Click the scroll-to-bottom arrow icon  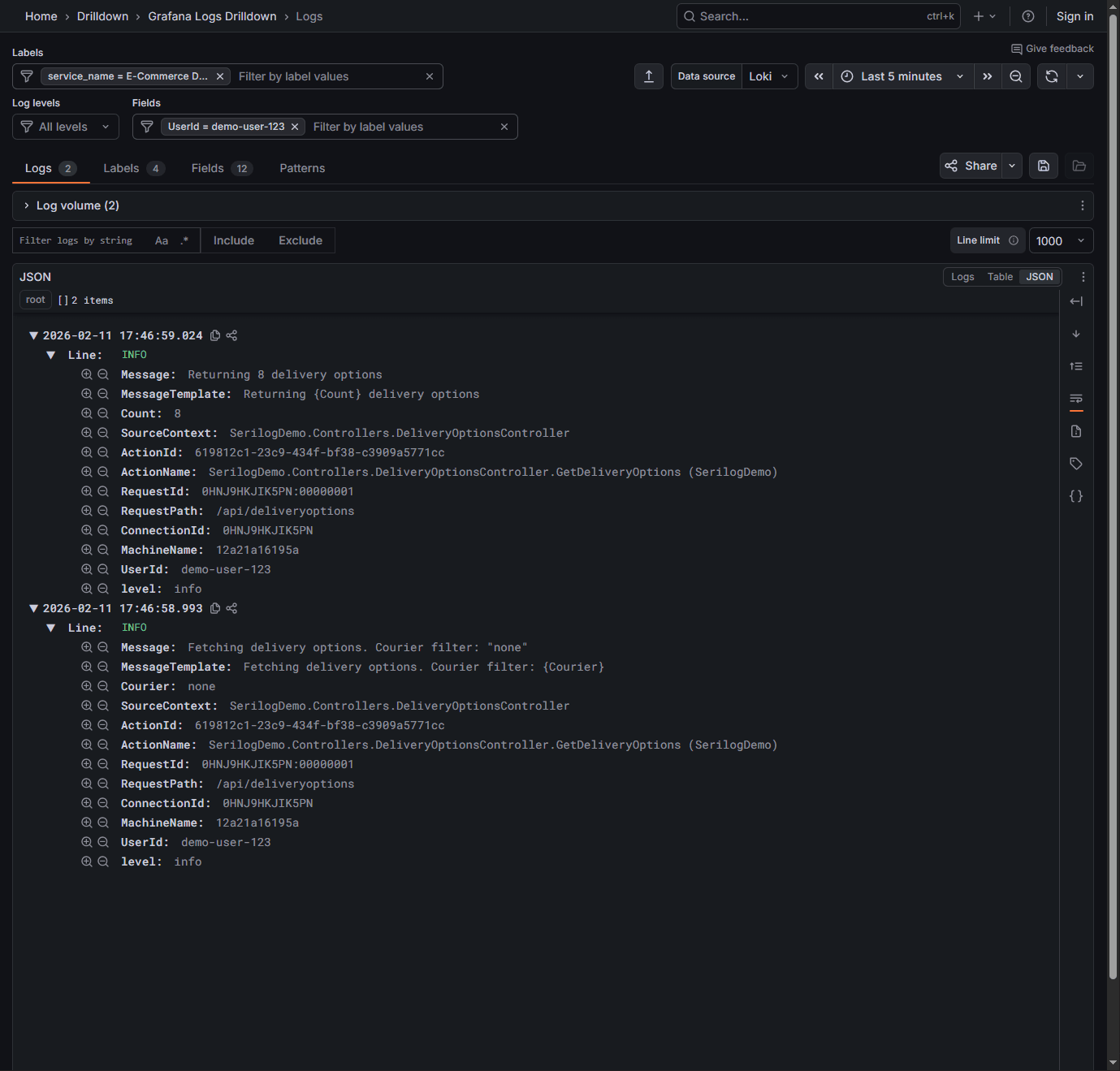pos(1076,334)
